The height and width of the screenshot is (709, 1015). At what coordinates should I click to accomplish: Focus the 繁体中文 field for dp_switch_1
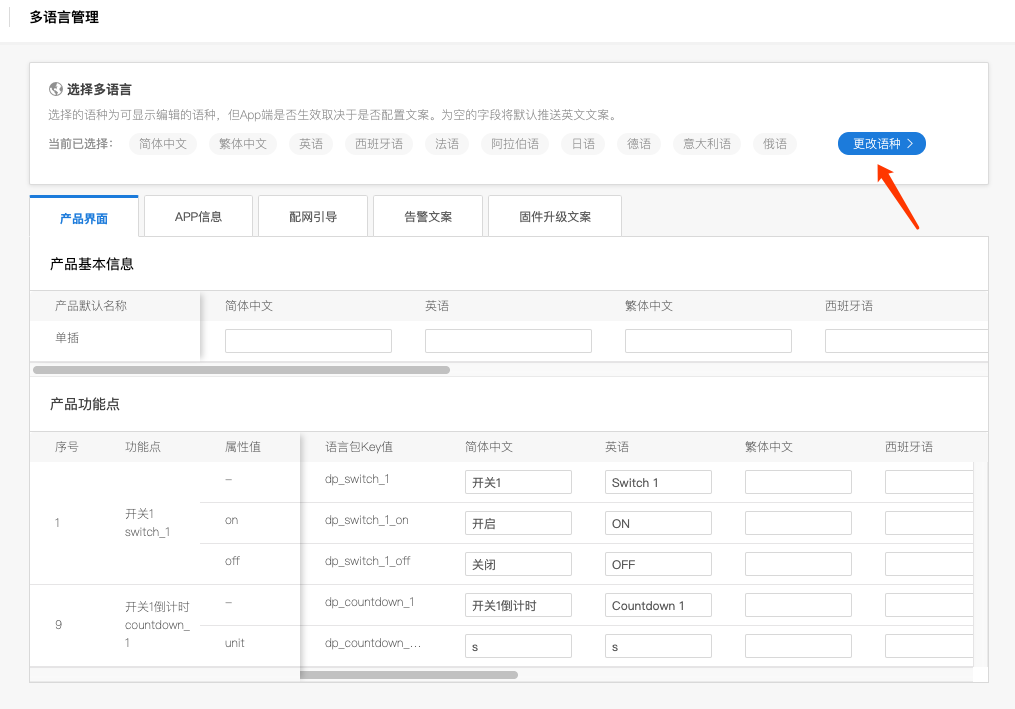pyautogui.click(x=798, y=482)
